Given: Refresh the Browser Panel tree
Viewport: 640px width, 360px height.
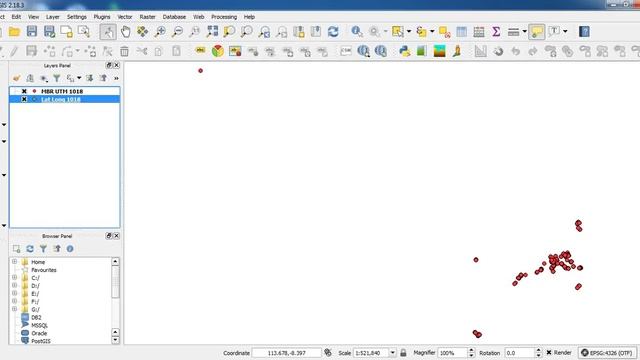Looking at the screenshot, I should click(30, 249).
